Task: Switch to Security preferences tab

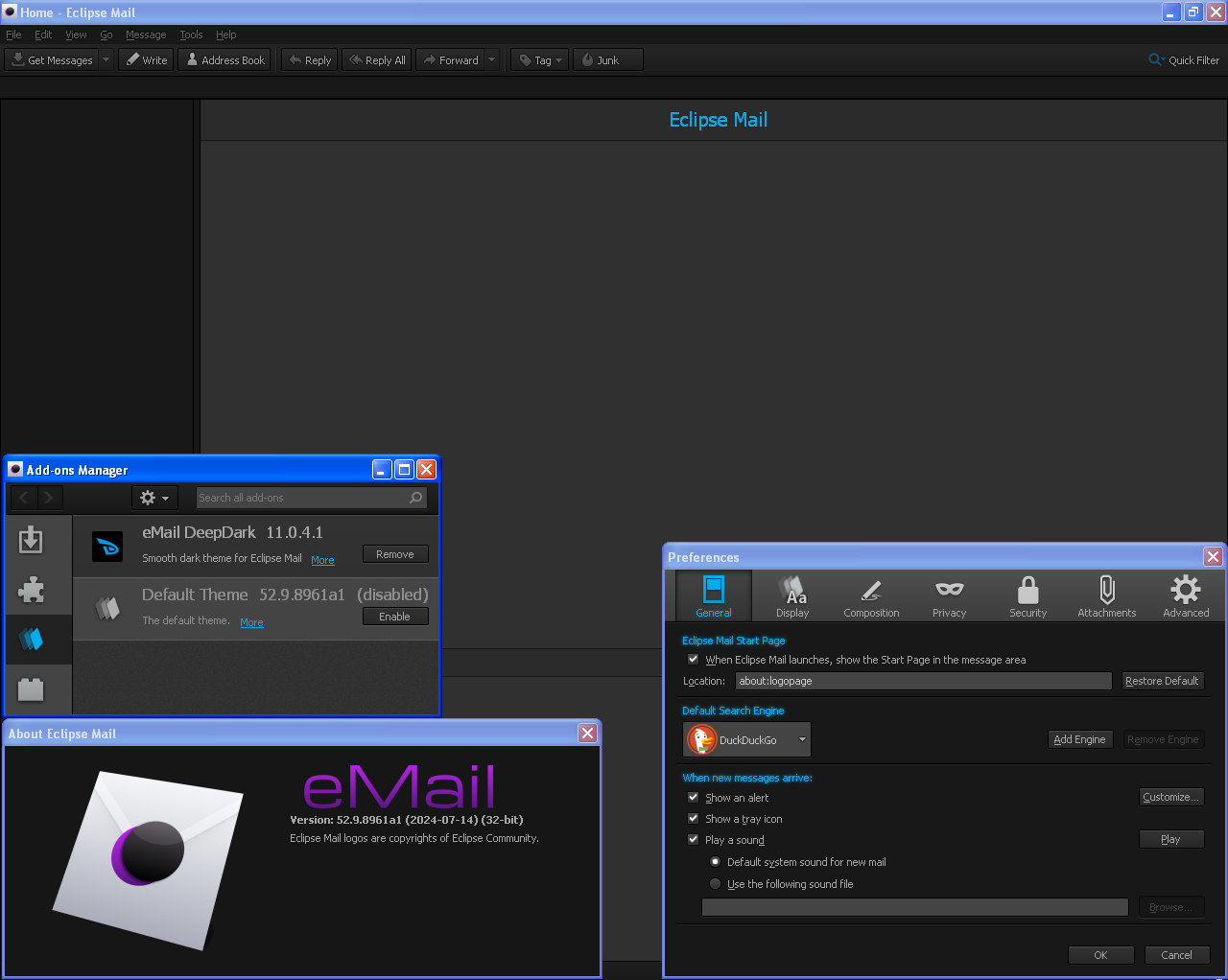Action: [1027, 595]
